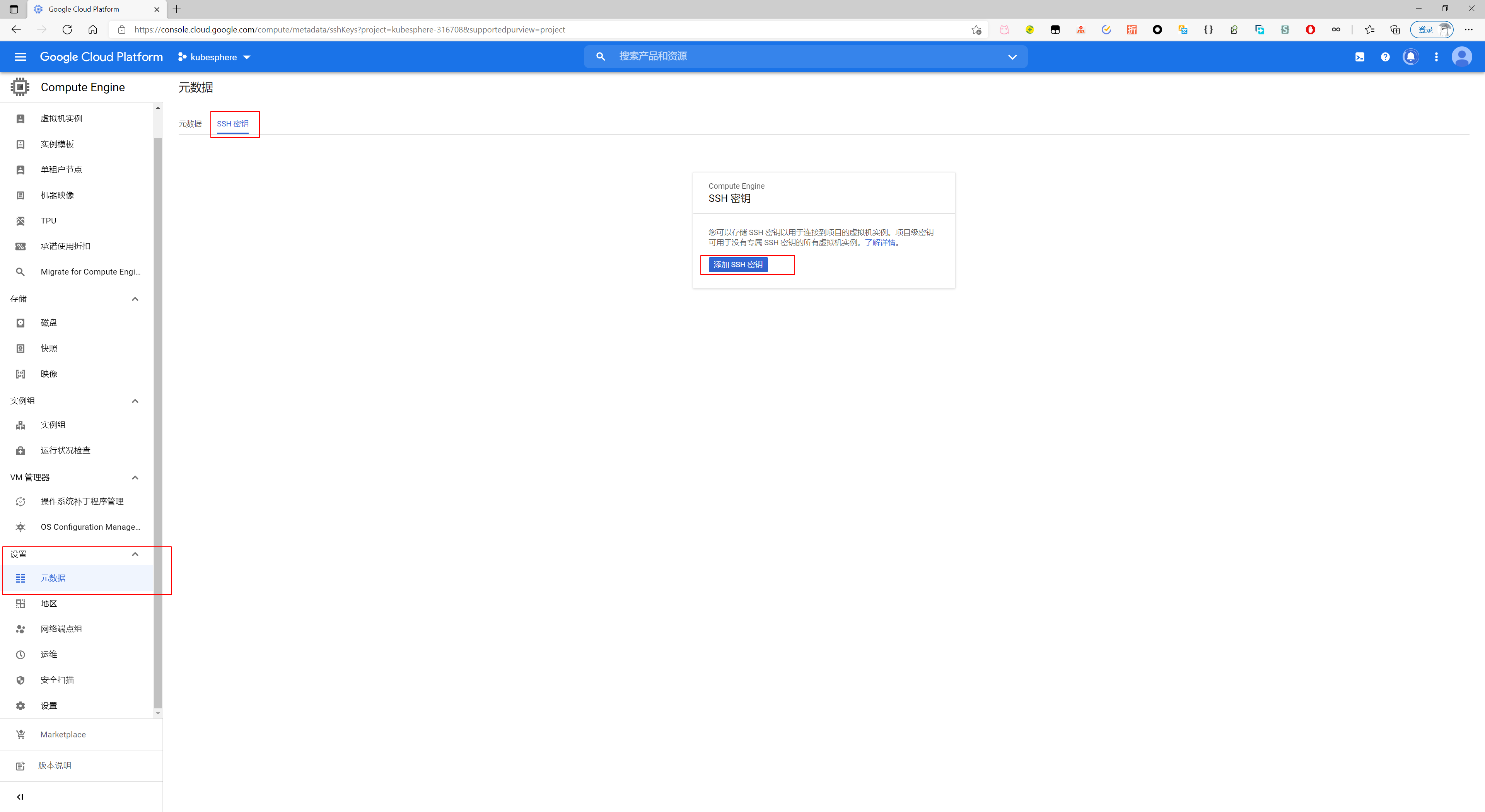This screenshot has height=812, width=1485.
Task: Click the 添加 SSH 密钥 button
Action: [x=738, y=264]
